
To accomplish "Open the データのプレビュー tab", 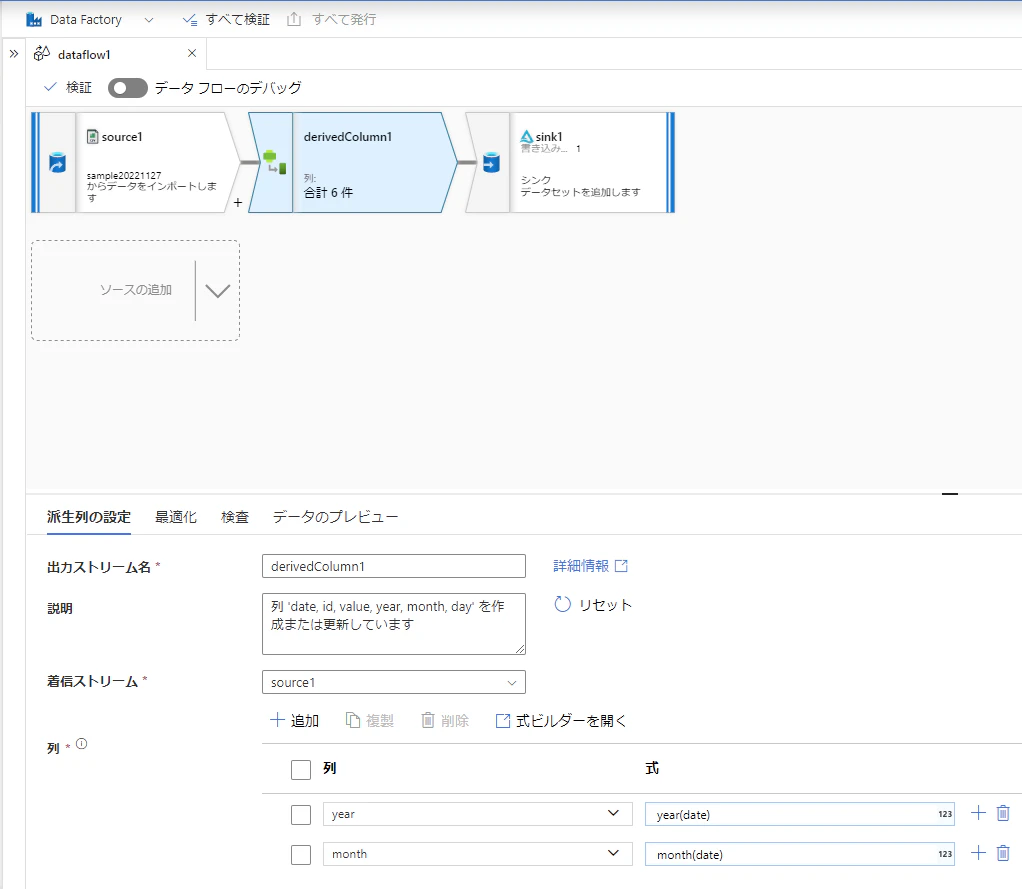I will coord(335,517).
